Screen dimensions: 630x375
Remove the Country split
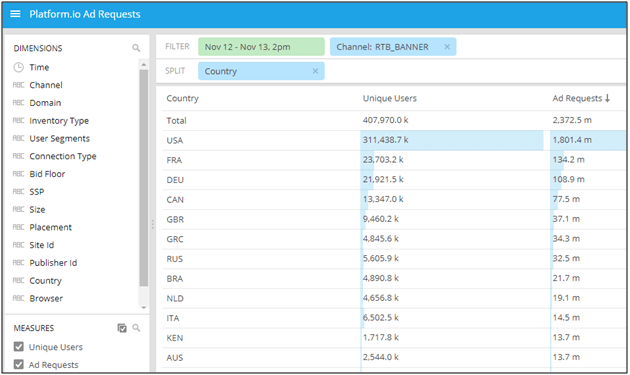point(315,71)
